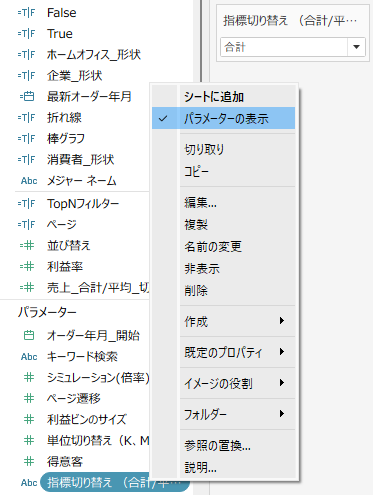Viewport: 373px width, 495px height.
Task: Select the 単位切り替え parameter
Action: tap(98, 441)
